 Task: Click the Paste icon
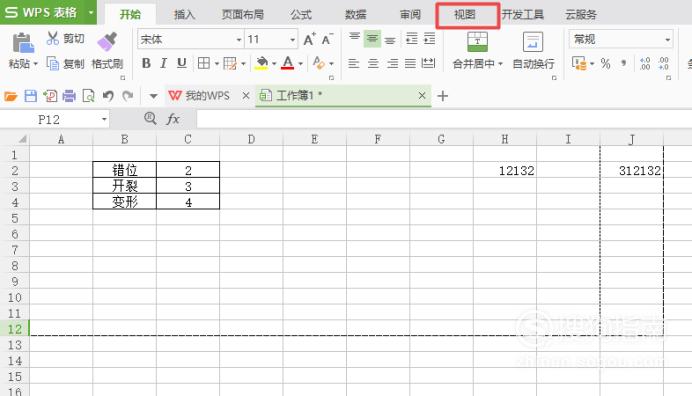pos(23,43)
